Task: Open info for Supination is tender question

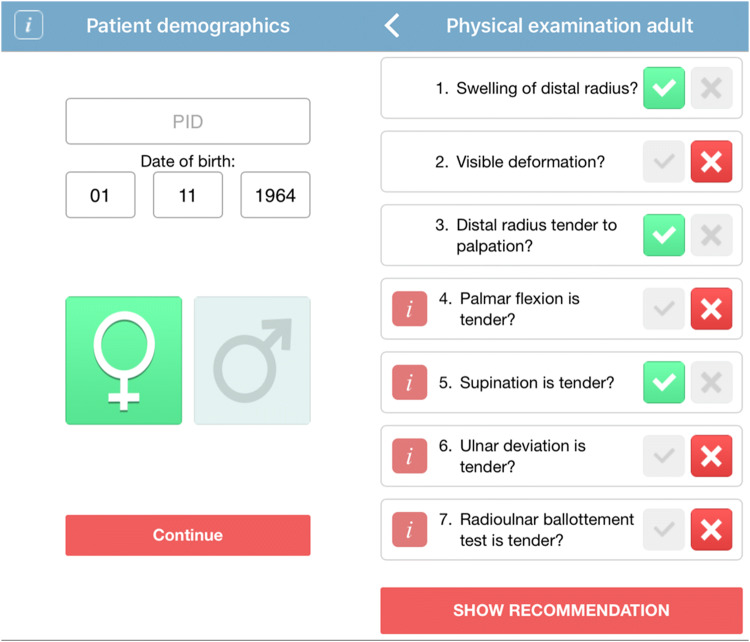Action: pyautogui.click(x=410, y=382)
